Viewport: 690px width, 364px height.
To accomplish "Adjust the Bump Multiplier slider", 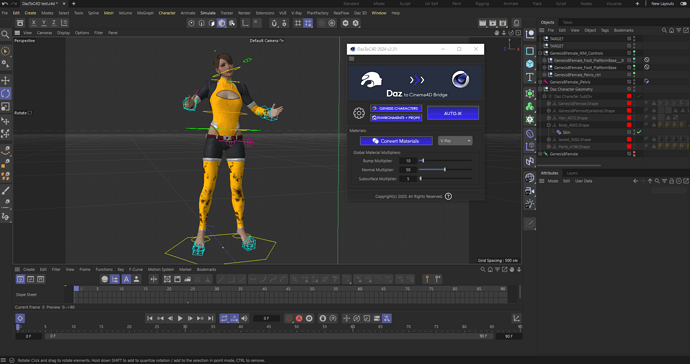I will tap(445, 161).
